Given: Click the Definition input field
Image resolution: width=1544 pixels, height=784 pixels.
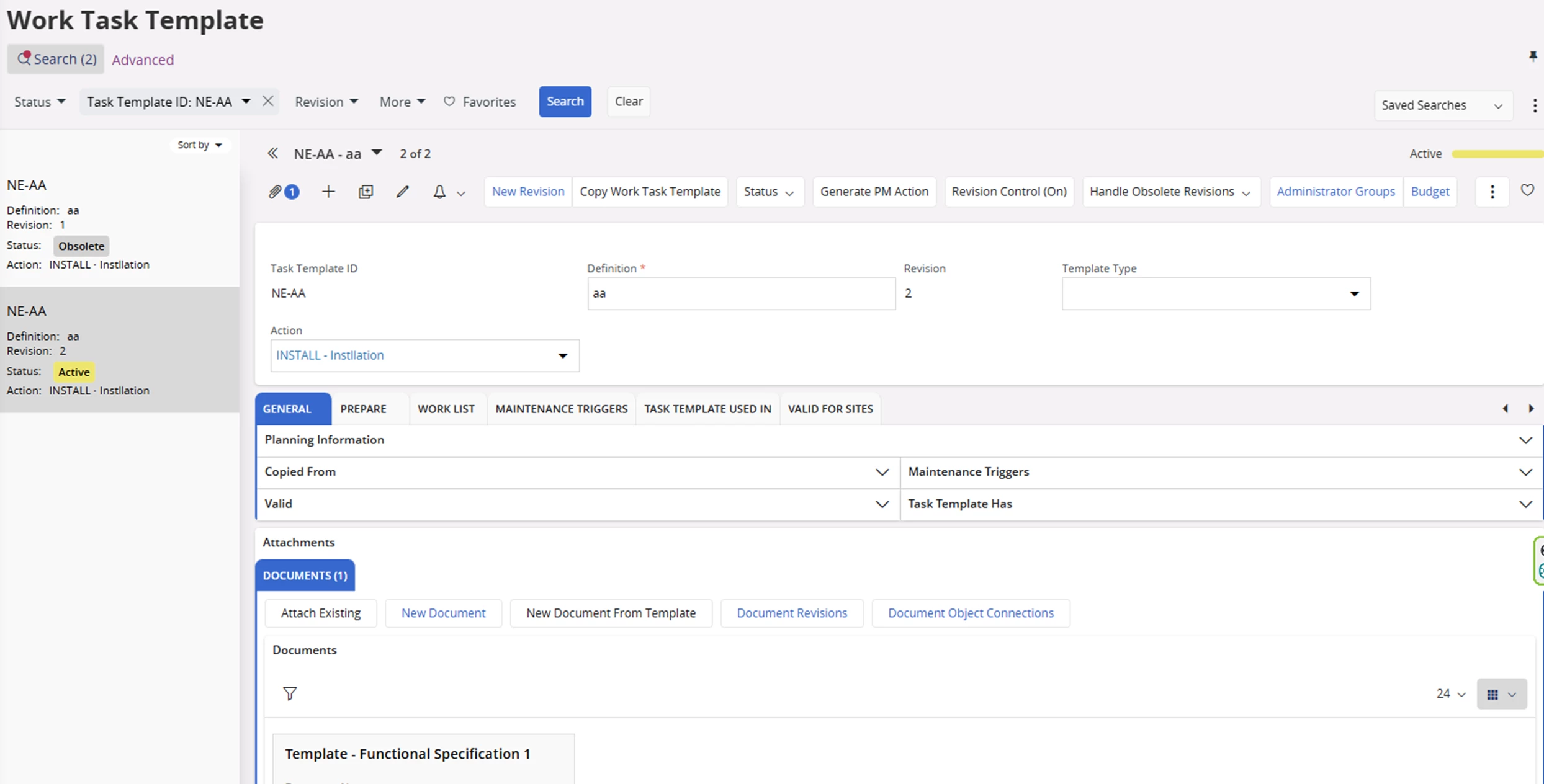Looking at the screenshot, I should (741, 293).
